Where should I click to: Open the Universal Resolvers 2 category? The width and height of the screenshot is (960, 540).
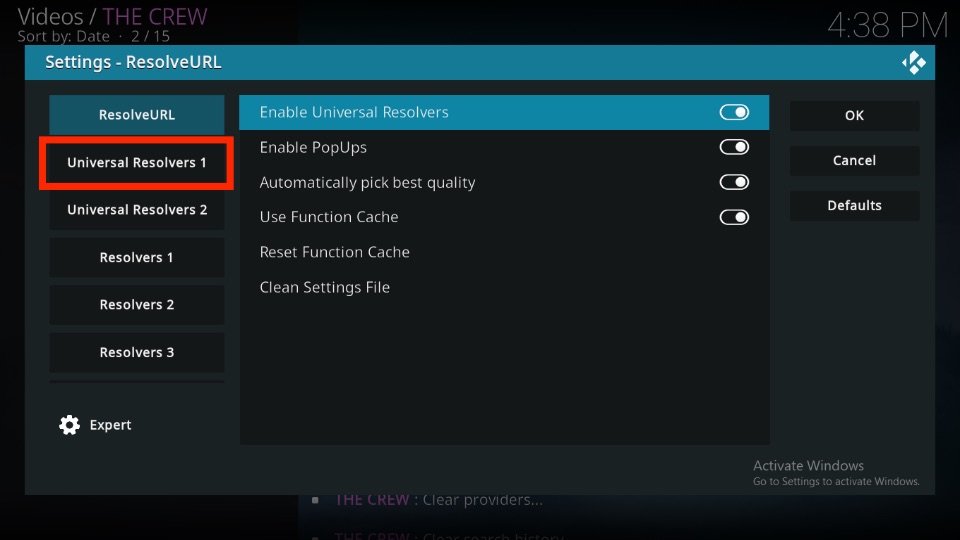pos(137,209)
